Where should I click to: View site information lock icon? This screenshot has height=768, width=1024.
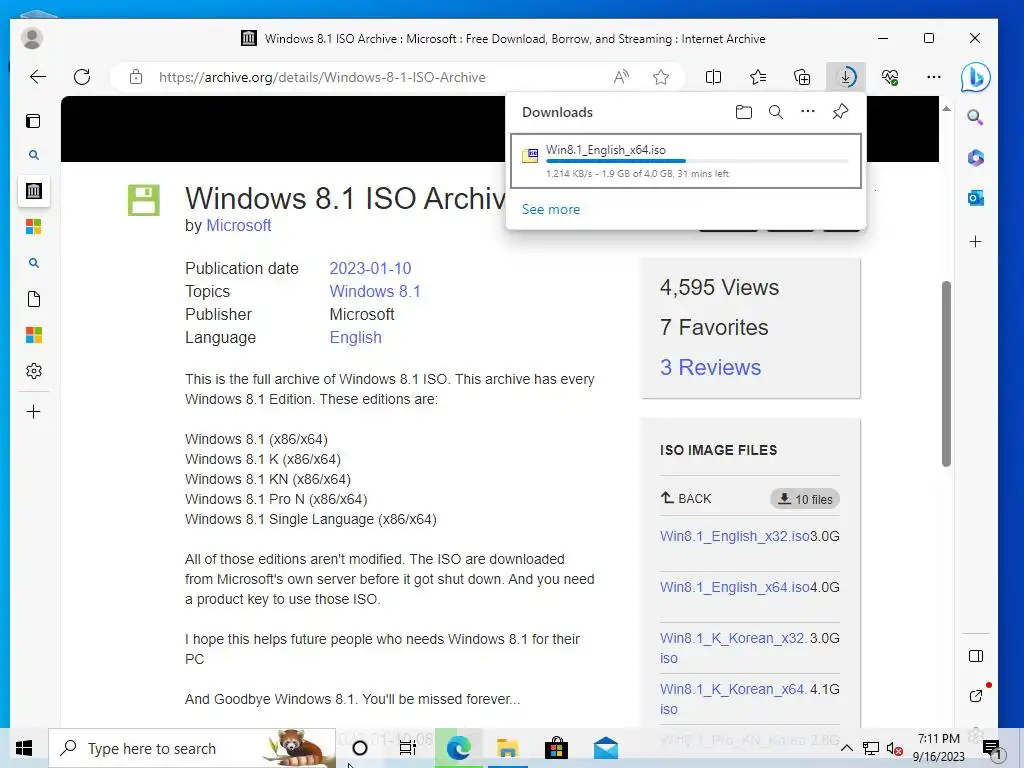pyautogui.click(x=136, y=77)
